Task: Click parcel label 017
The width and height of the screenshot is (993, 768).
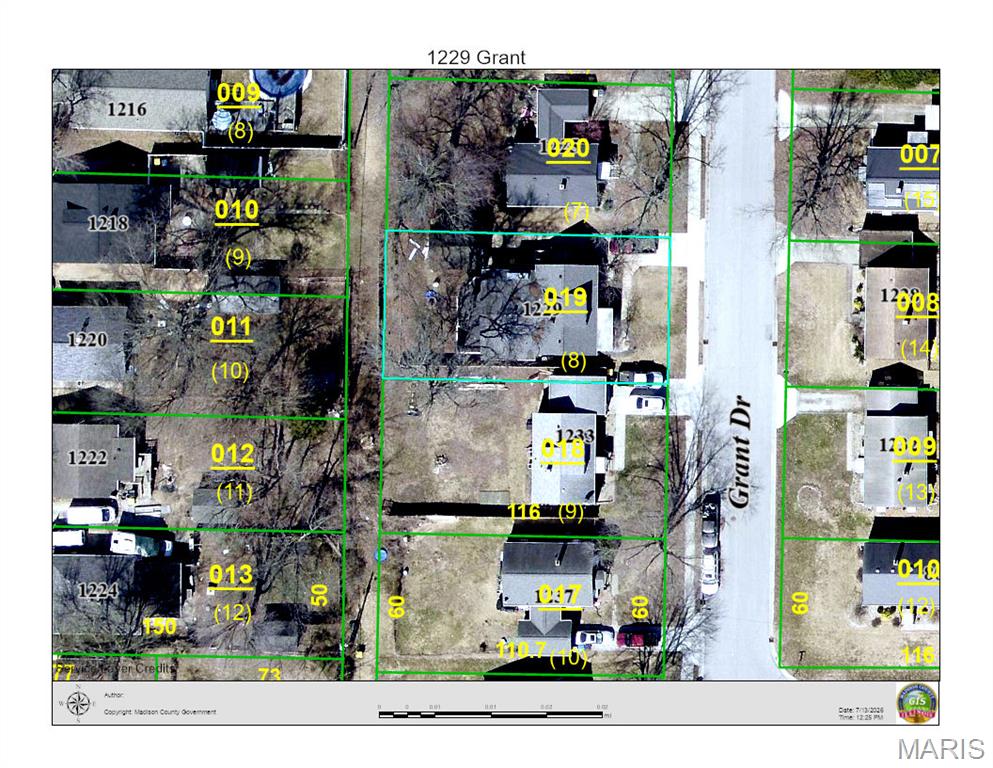Action: pyautogui.click(x=559, y=594)
